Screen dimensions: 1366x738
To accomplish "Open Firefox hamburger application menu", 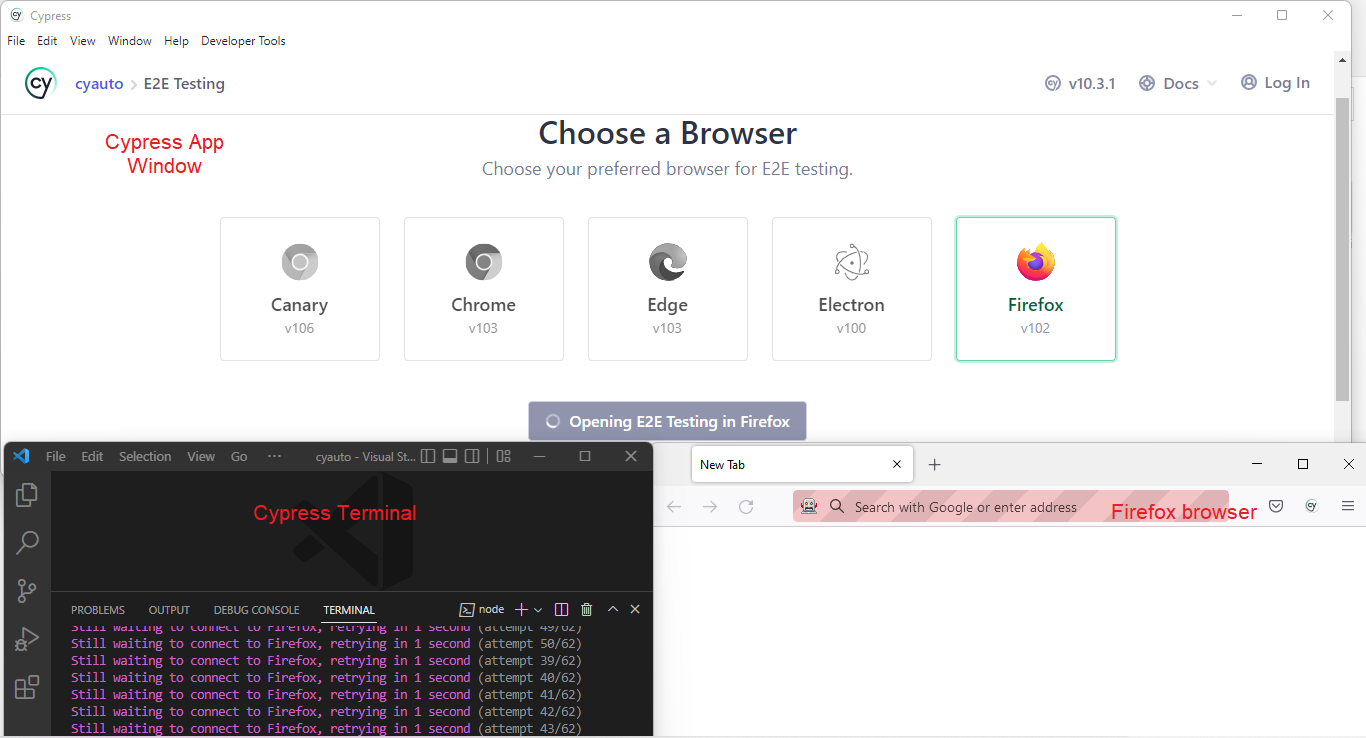I will point(1348,507).
